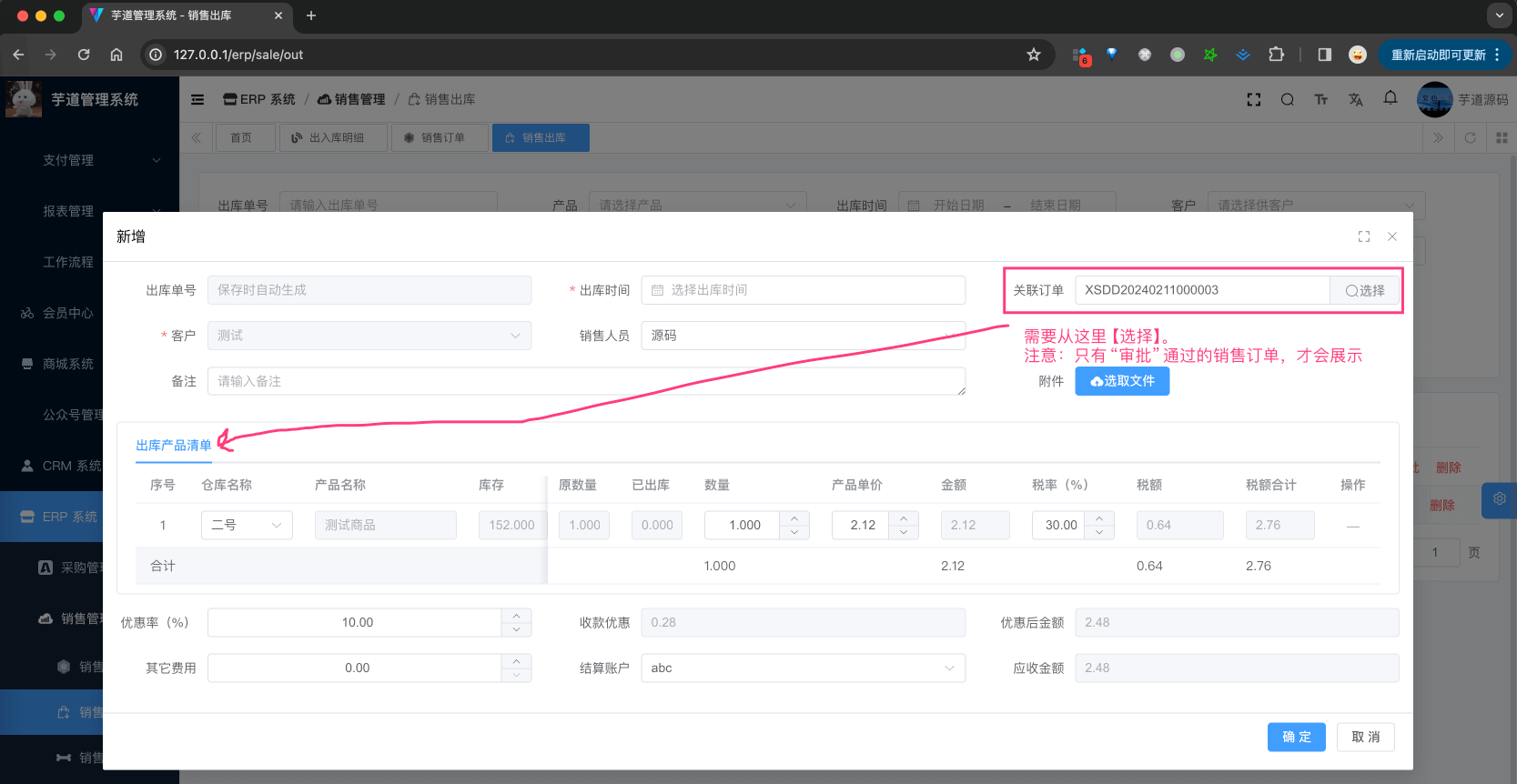Open the language translation icon
1517x784 pixels.
[x=1355, y=99]
